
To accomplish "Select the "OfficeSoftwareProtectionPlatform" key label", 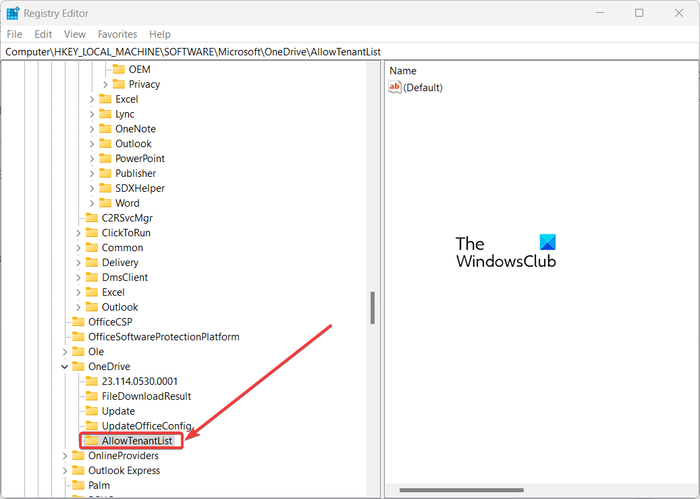I will (164, 337).
